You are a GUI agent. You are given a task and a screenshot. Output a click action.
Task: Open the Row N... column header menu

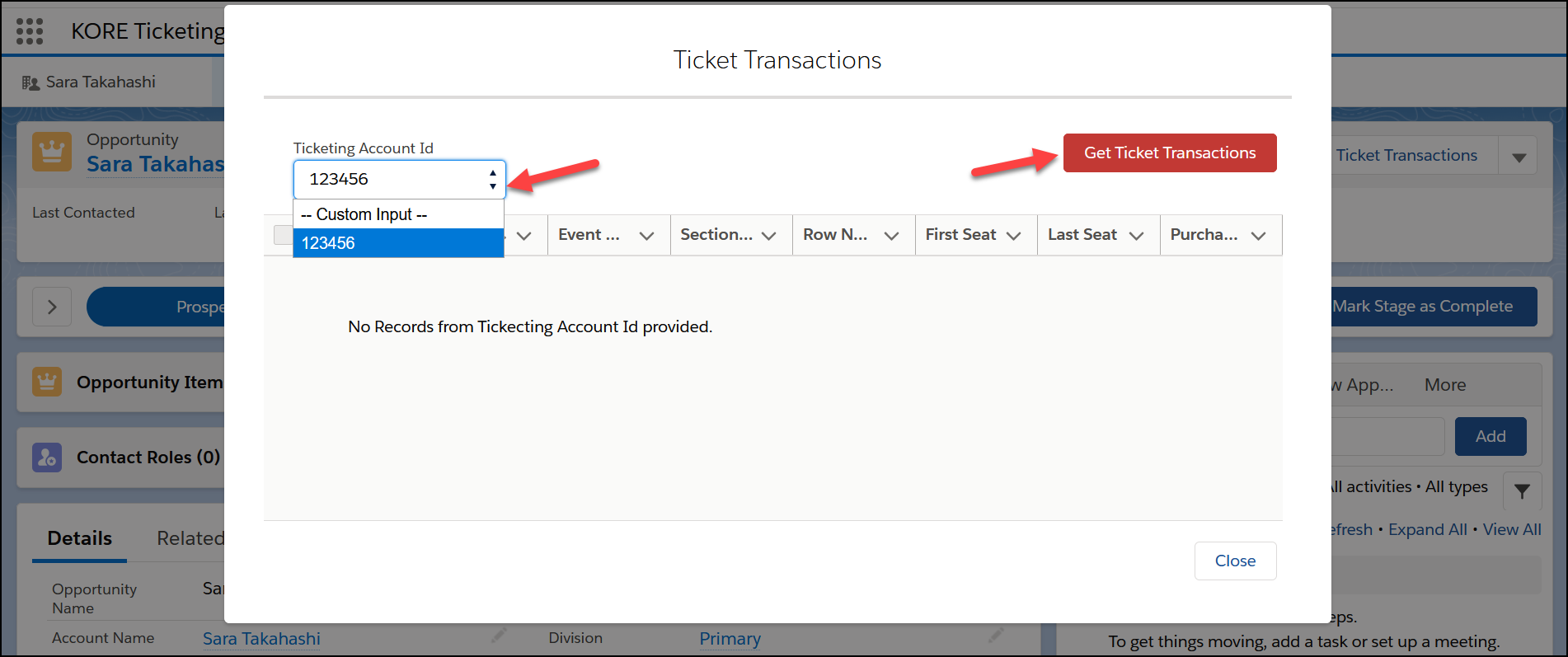891,236
